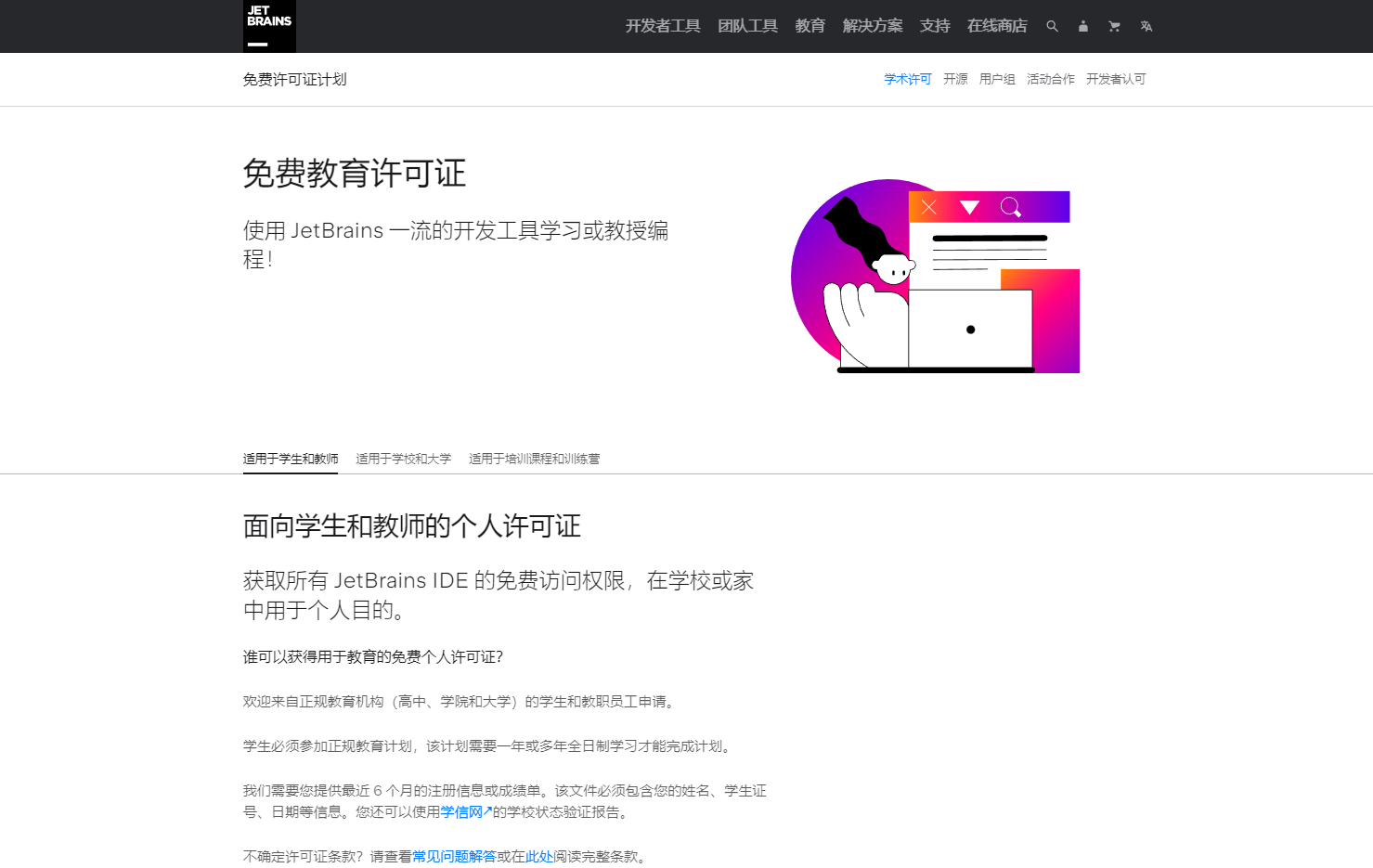
Task: Open the 学信网 external link
Action: (x=466, y=812)
